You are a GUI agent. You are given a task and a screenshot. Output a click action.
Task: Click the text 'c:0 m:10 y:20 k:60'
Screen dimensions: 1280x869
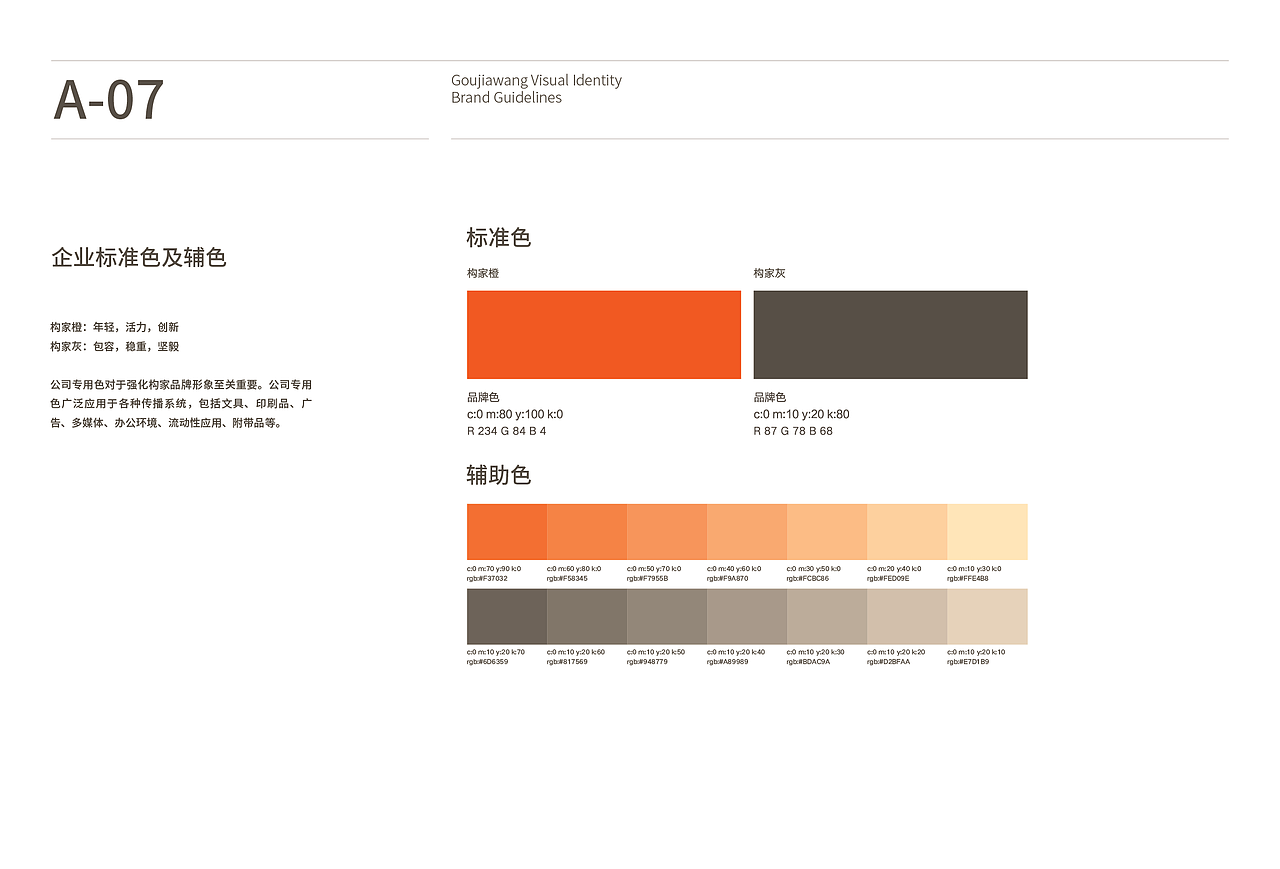576,652
